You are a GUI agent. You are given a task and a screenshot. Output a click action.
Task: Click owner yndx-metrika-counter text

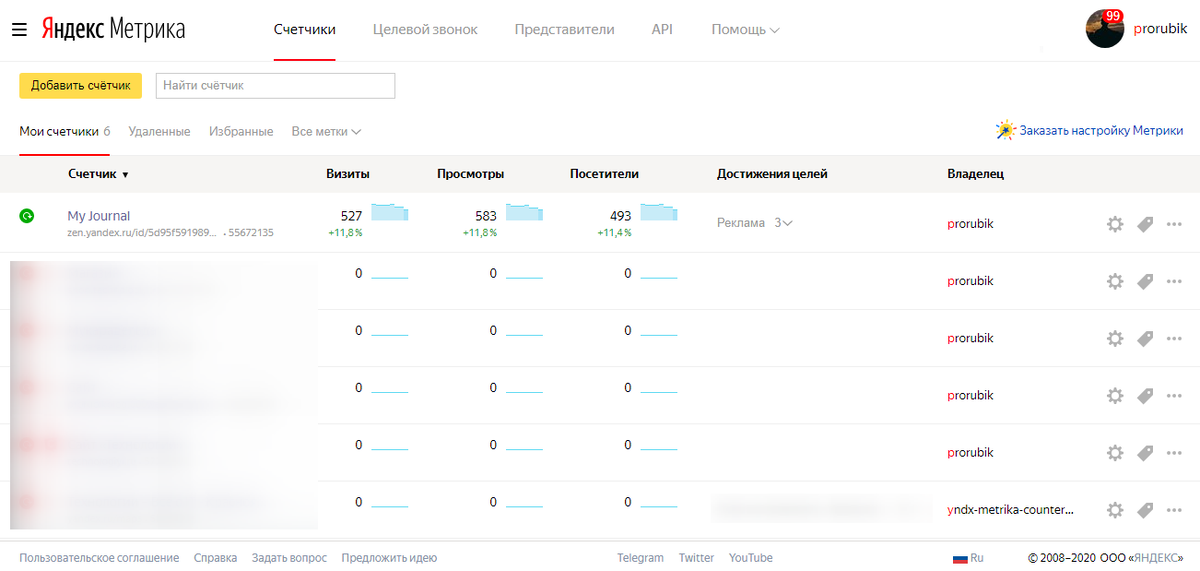1011,510
